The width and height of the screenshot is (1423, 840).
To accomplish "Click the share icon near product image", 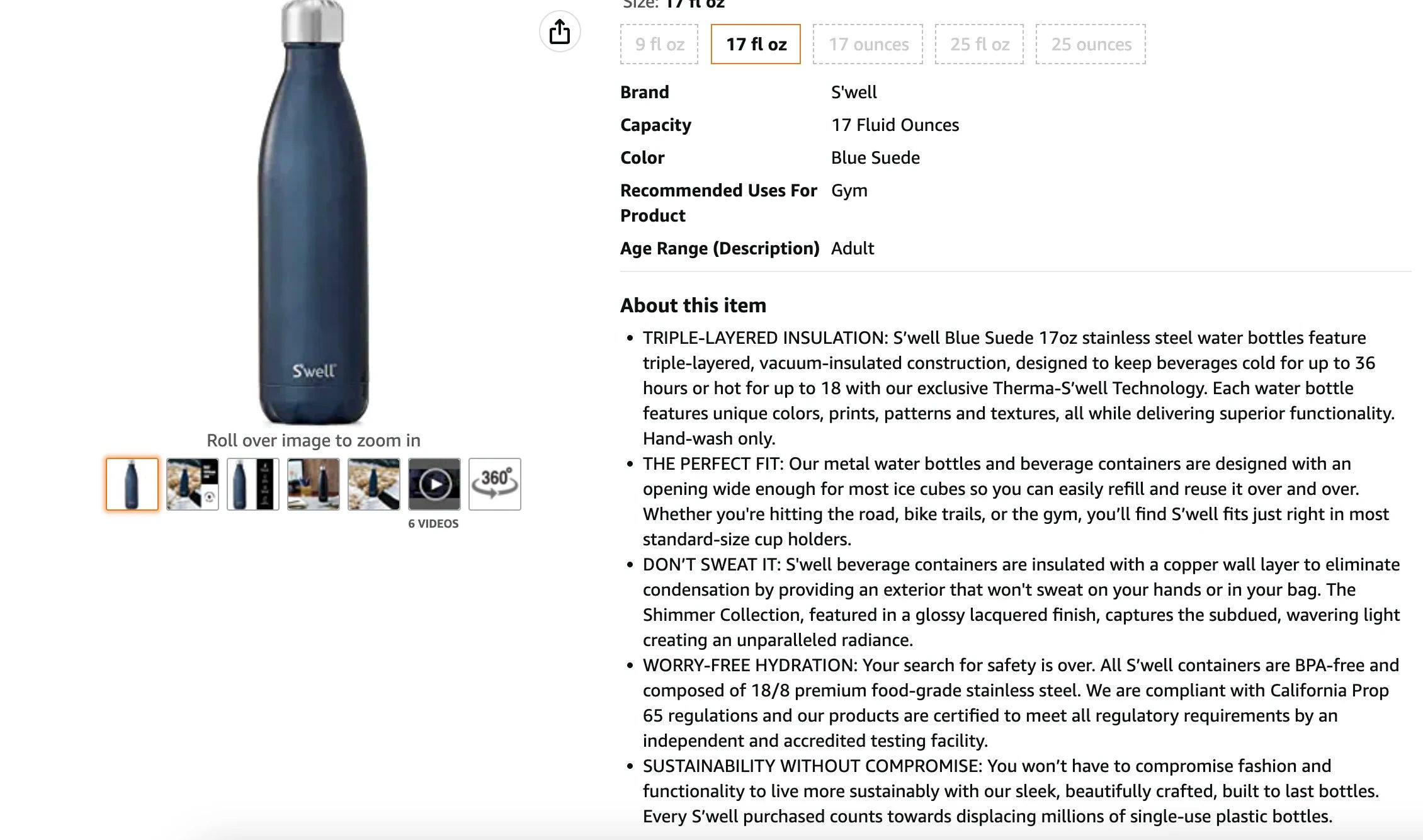I will click(x=559, y=31).
